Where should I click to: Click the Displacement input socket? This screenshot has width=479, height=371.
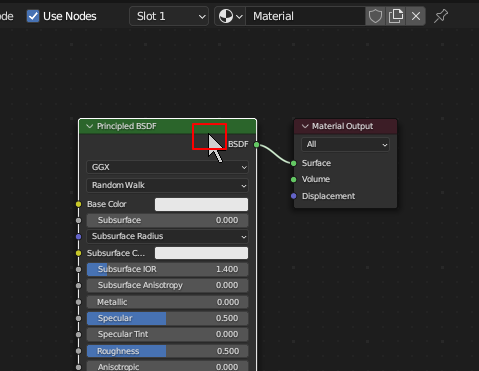pyautogui.click(x=294, y=196)
